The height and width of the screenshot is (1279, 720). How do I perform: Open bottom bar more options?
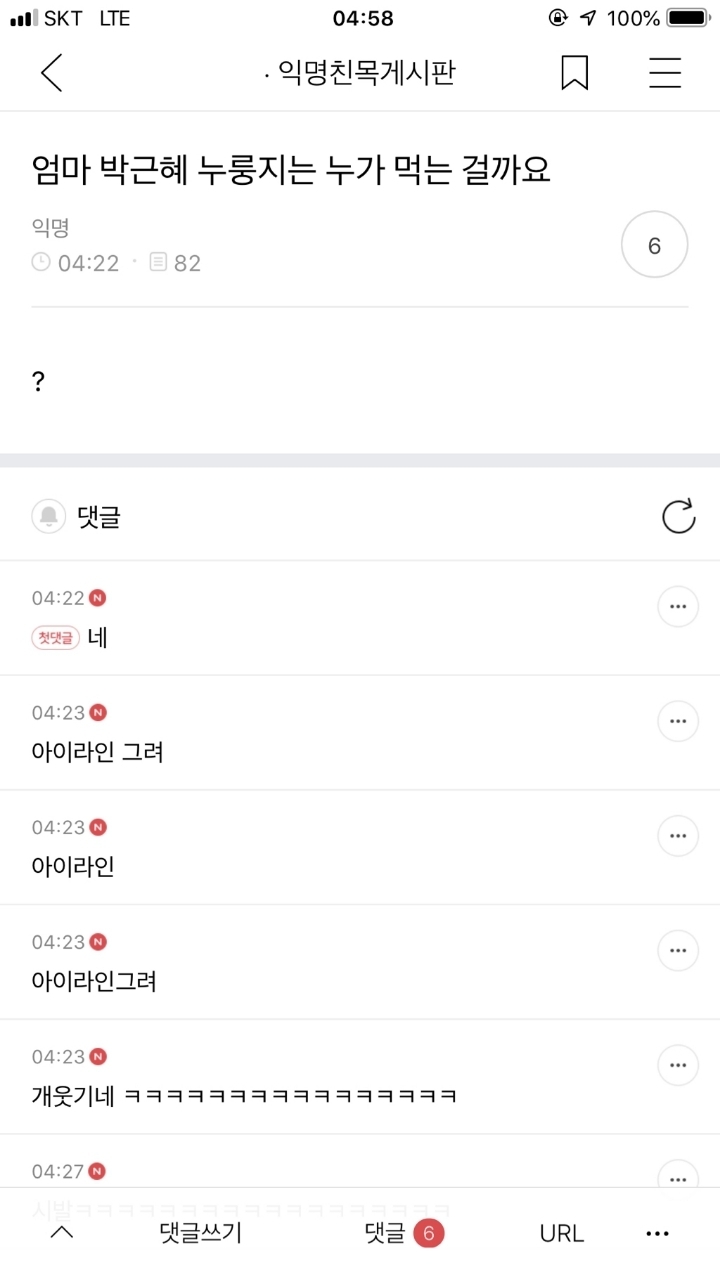657,1233
